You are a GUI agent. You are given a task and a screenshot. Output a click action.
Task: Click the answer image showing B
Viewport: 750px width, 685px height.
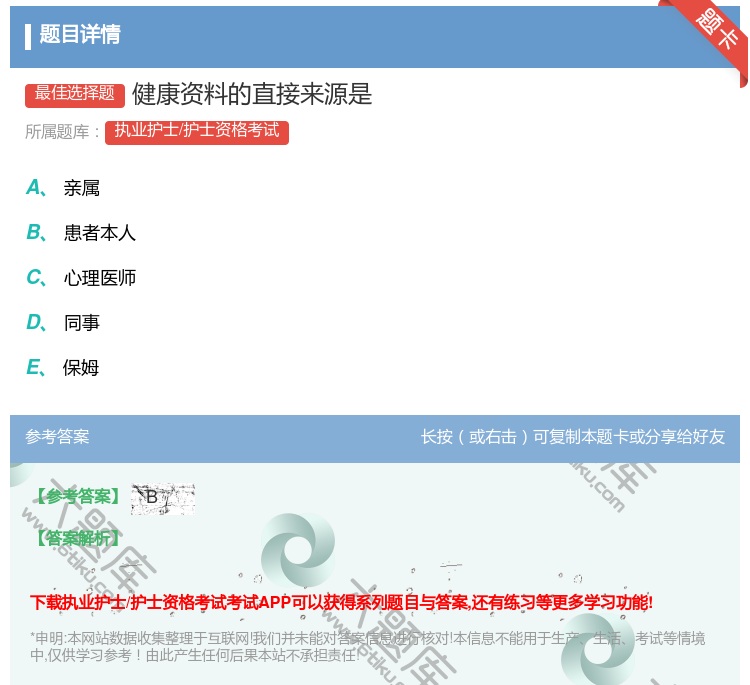point(163,498)
